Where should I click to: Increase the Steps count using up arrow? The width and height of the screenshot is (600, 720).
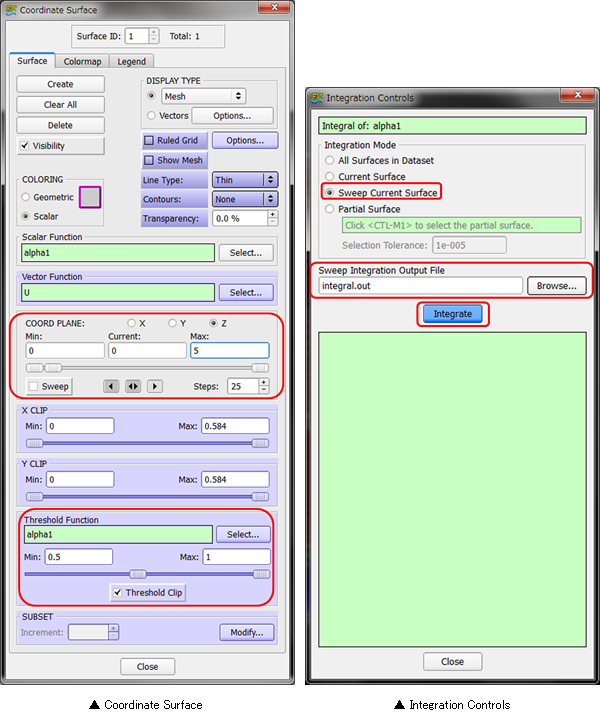pyautogui.click(x=263, y=382)
